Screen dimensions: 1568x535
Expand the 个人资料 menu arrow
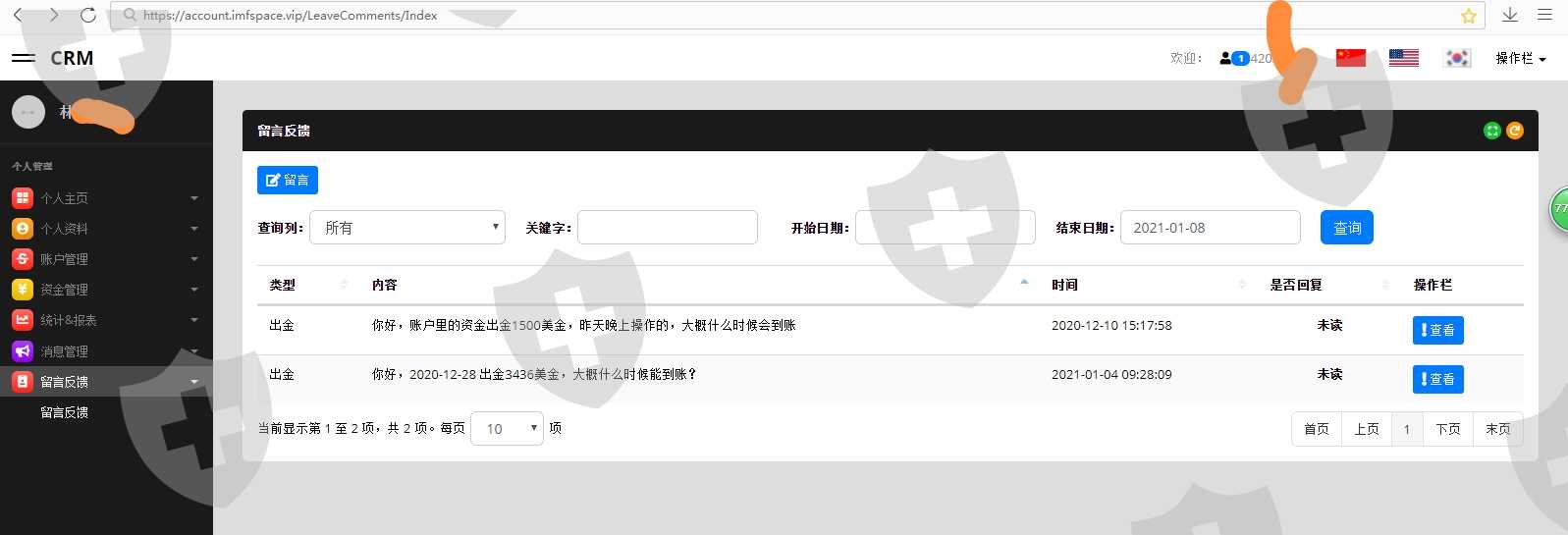click(x=194, y=229)
